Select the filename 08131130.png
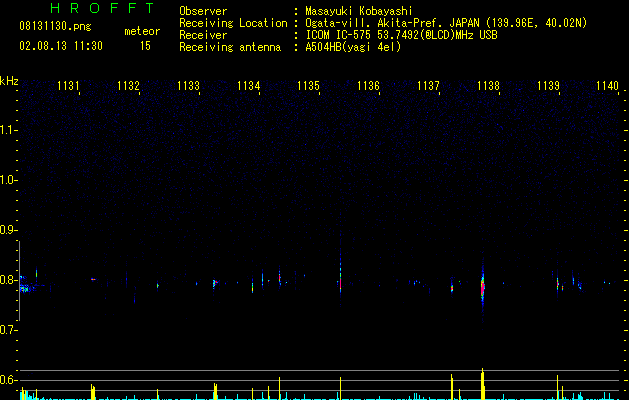Image resolution: width=629 pixels, height=400 pixels. point(55,27)
